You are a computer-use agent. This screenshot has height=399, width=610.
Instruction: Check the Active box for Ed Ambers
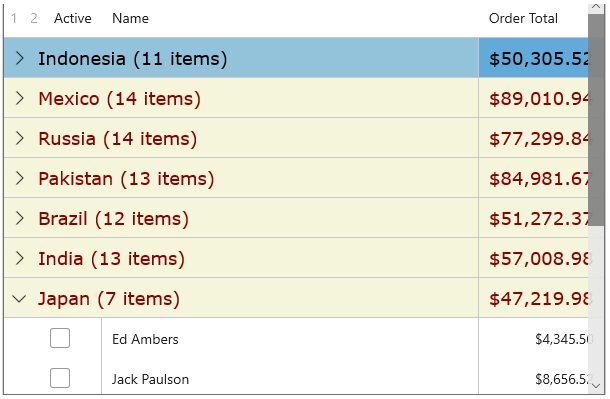(60, 338)
